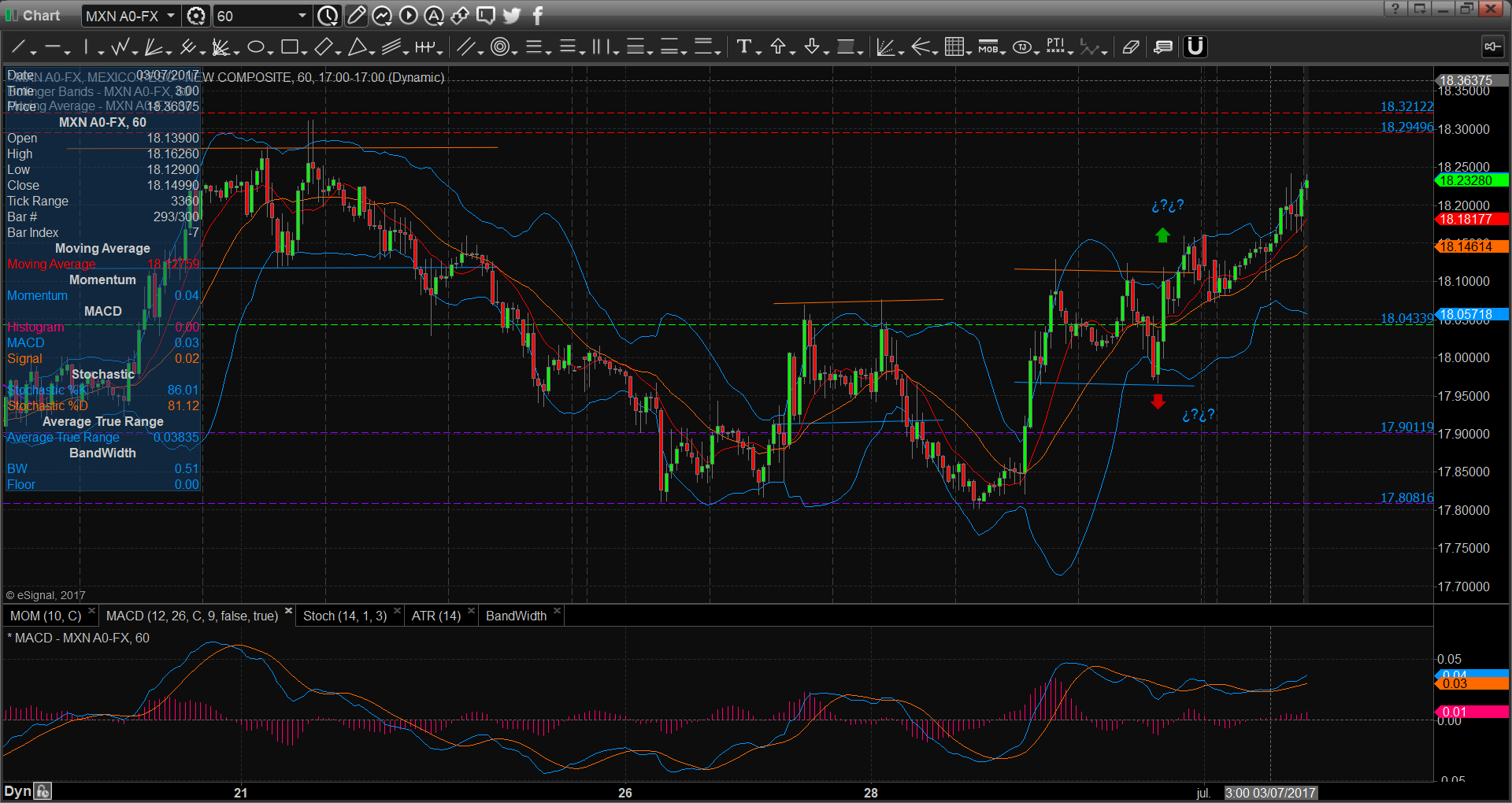Click the eraser tool icon
The height and width of the screenshot is (803, 1512).
pyautogui.click(x=1131, y=47)
